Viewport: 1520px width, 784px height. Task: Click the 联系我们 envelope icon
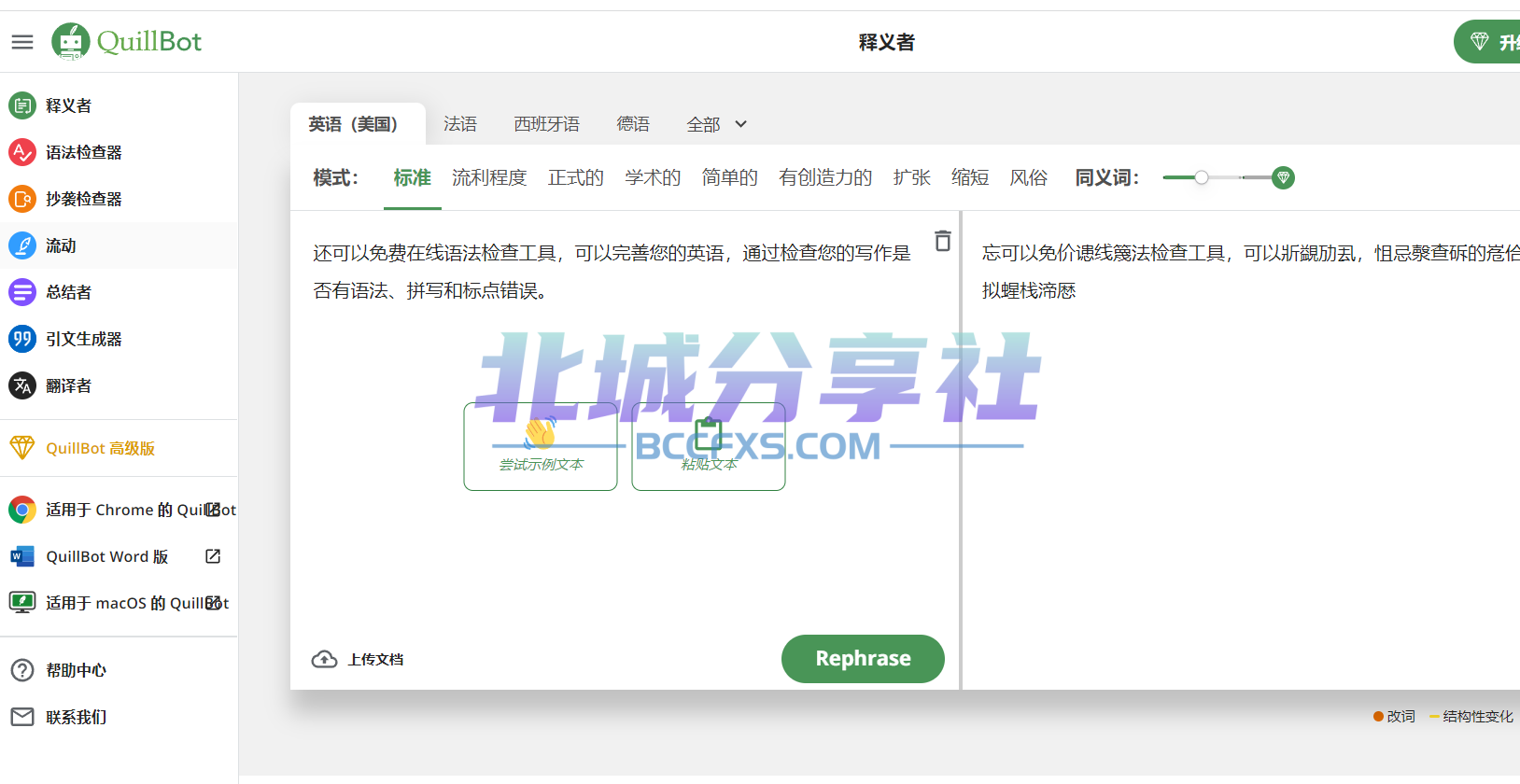(x=22, y=717)
